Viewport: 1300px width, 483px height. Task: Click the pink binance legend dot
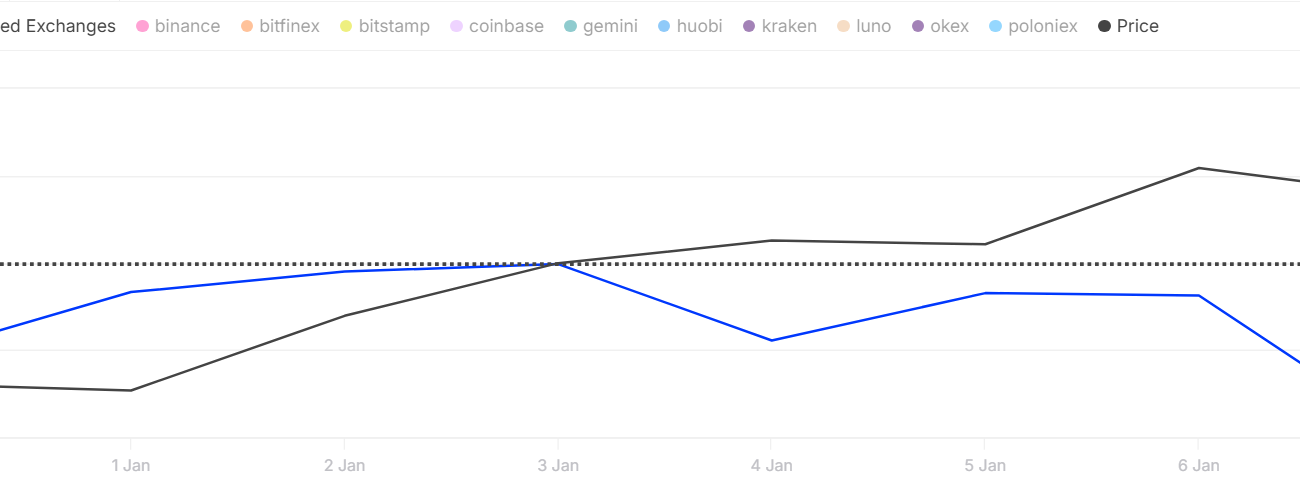tap(142, 26)
